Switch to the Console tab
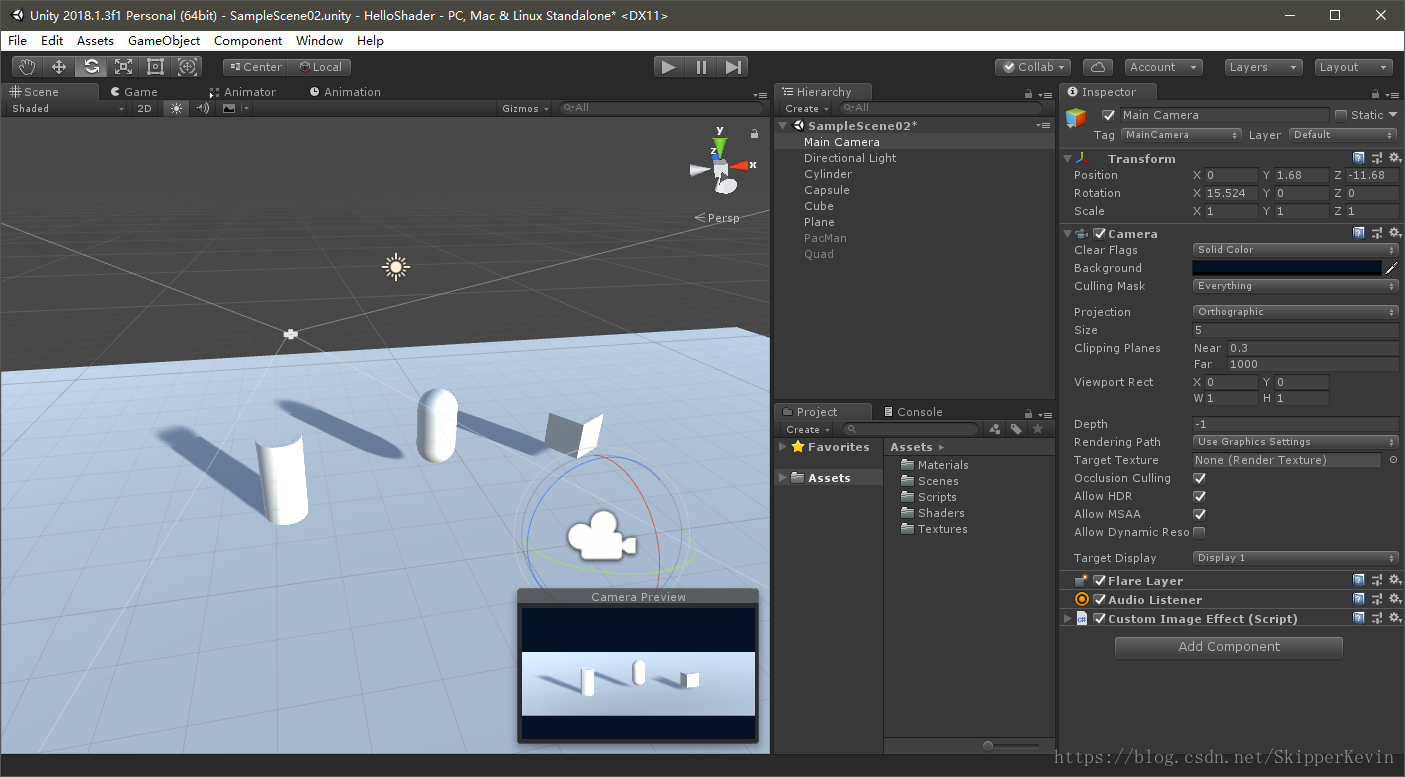This screenshot has width=1405, height=777. (912, 412)
